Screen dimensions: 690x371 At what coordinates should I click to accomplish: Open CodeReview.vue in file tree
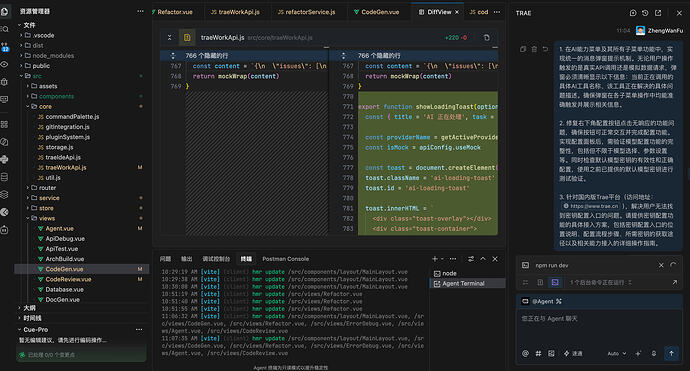(68, 279)
